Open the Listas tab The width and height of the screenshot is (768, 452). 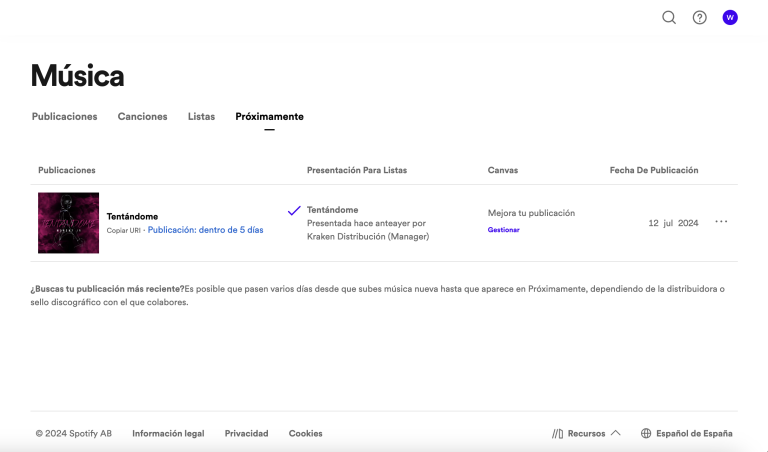click(201, 116)
